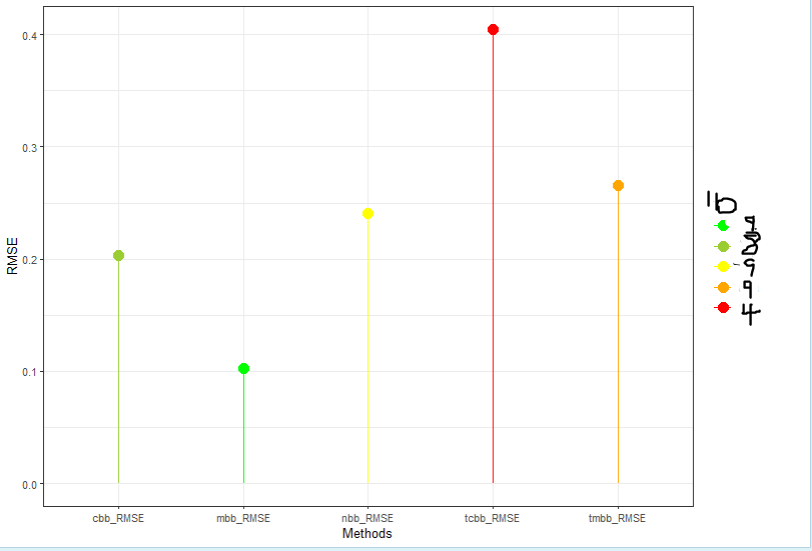Viewport: 812px width, 551px height.
Task: Click the tmbb_RMSE x-axis label
Action: (x=617, y=518)
